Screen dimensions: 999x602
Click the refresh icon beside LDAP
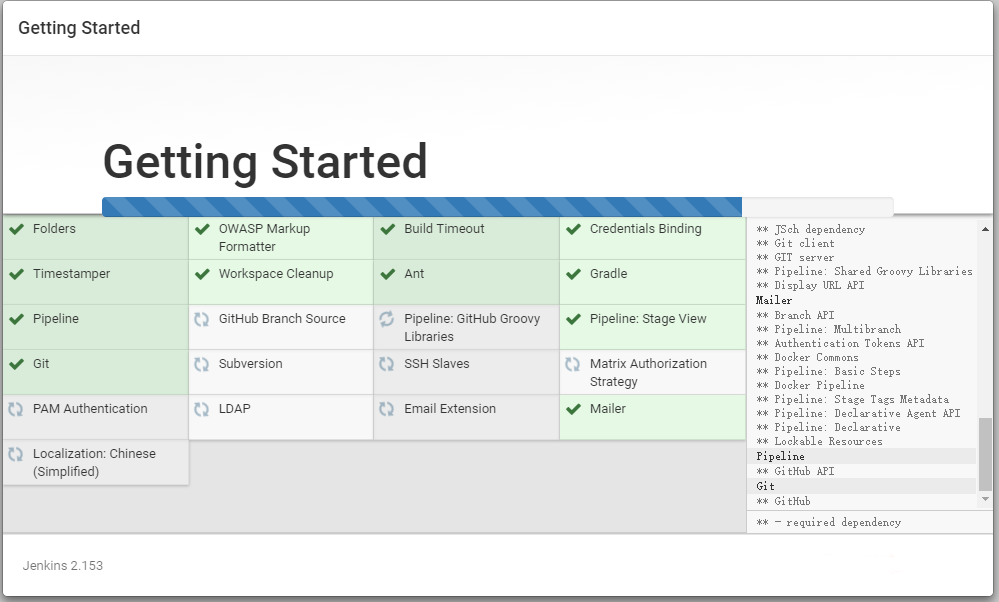click(x=202, y=409)
